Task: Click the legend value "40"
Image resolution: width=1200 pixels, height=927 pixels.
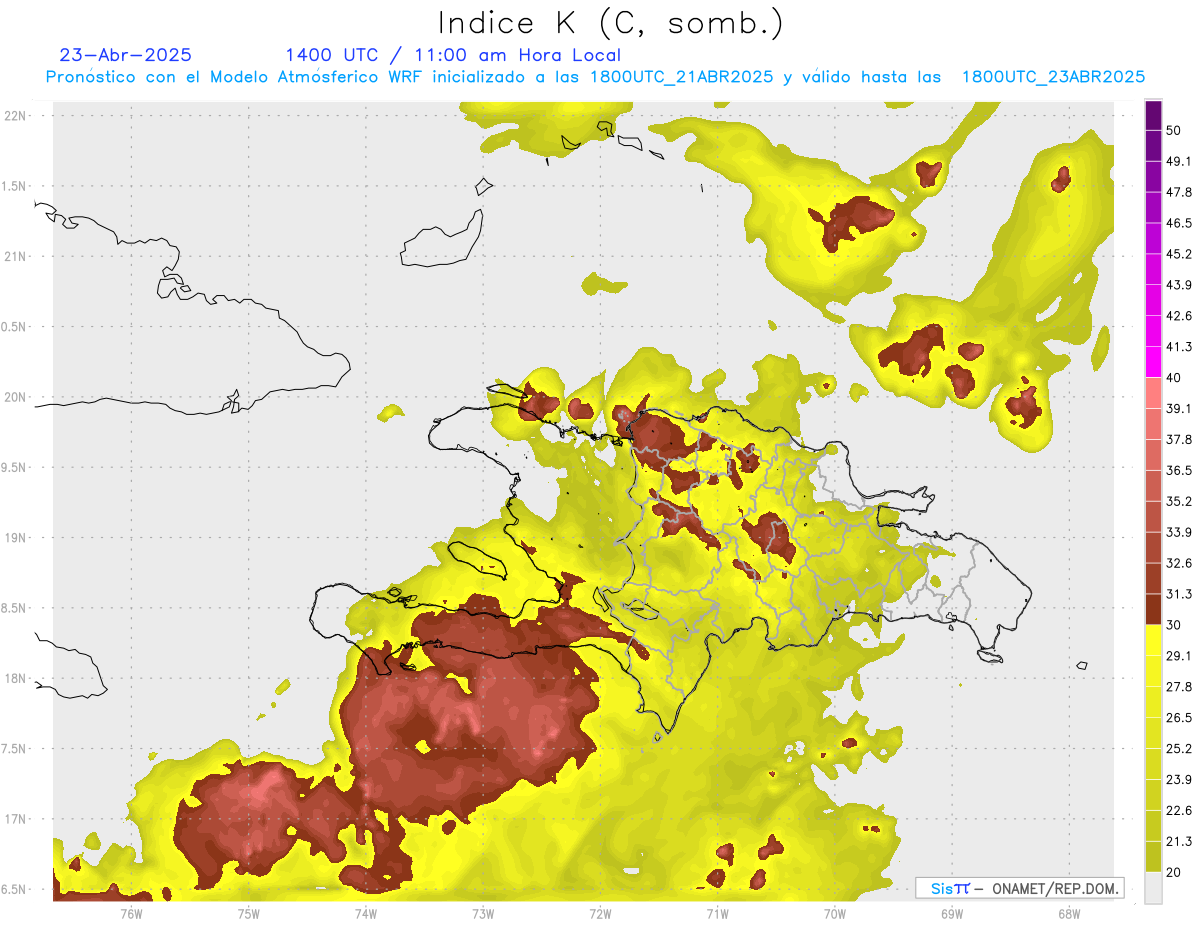Action: point(1175,378)
